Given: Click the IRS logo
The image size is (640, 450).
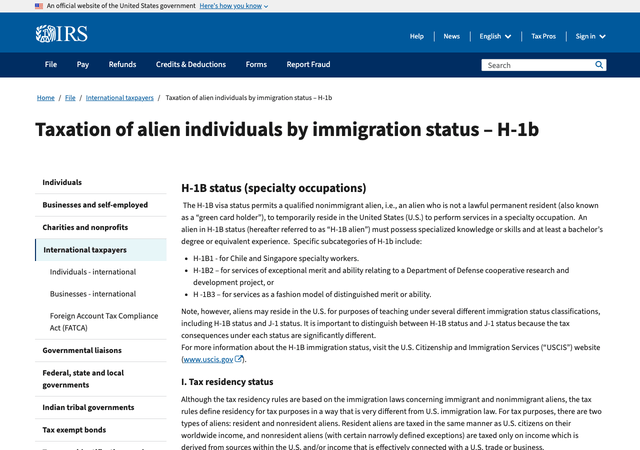Looking at the screenshot, I should coord(62,34).
